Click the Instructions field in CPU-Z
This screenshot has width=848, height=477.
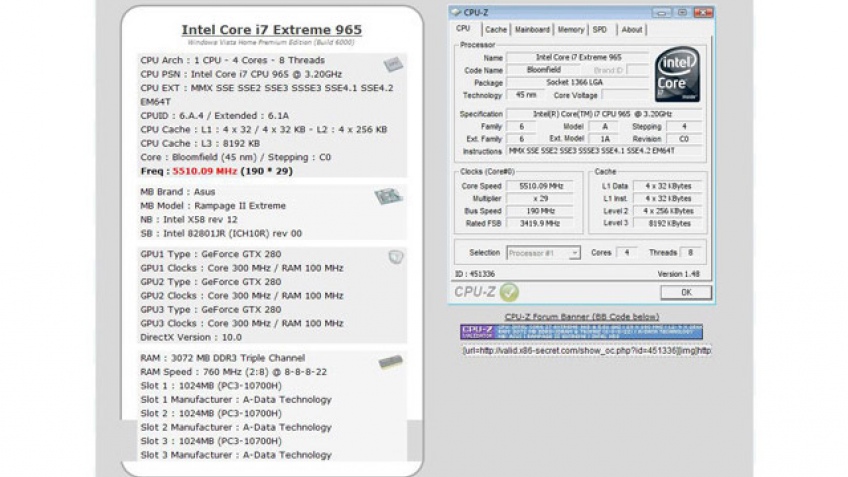point(605,151)
